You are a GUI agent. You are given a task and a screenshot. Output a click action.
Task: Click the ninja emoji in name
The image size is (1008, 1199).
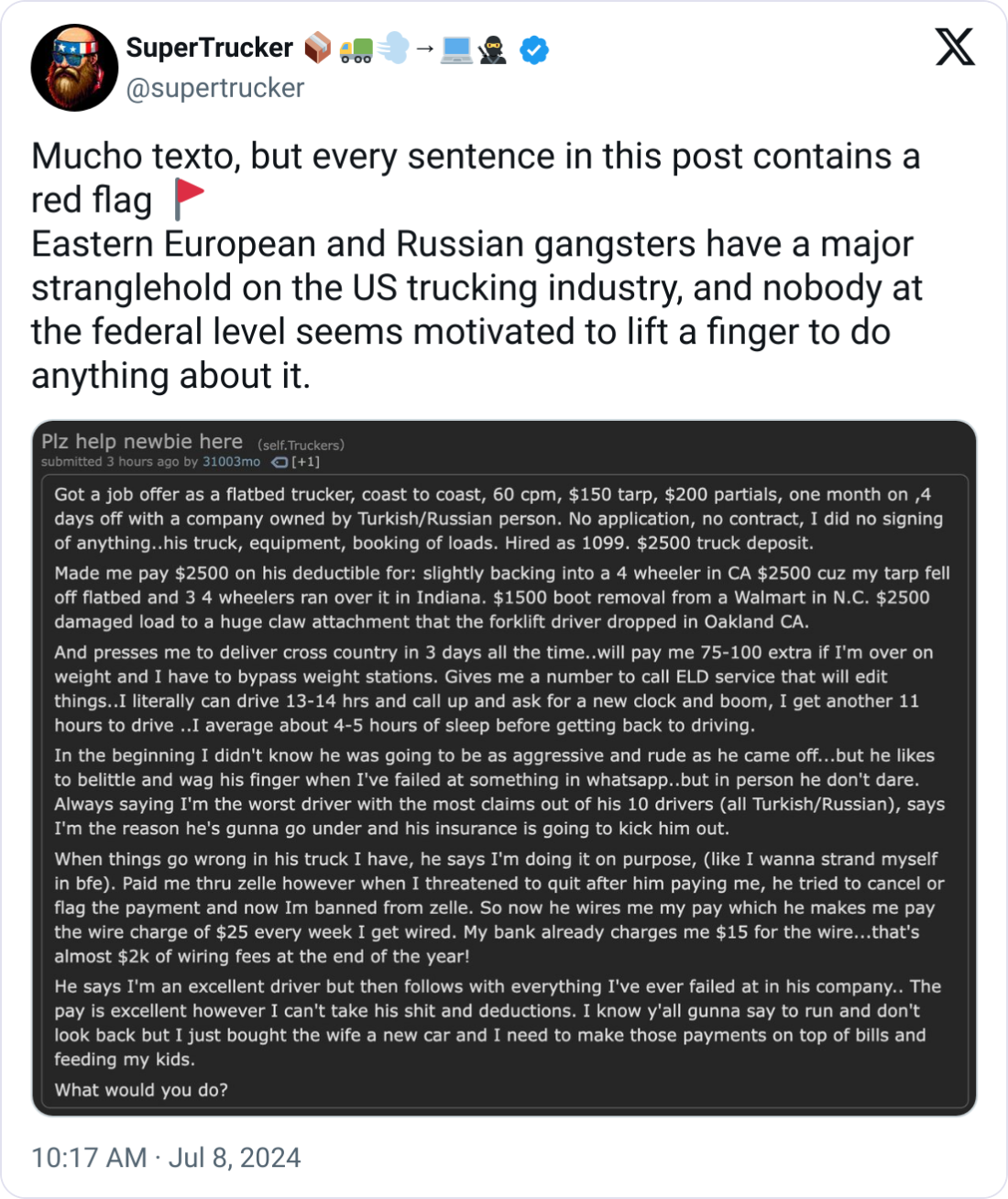492,49
